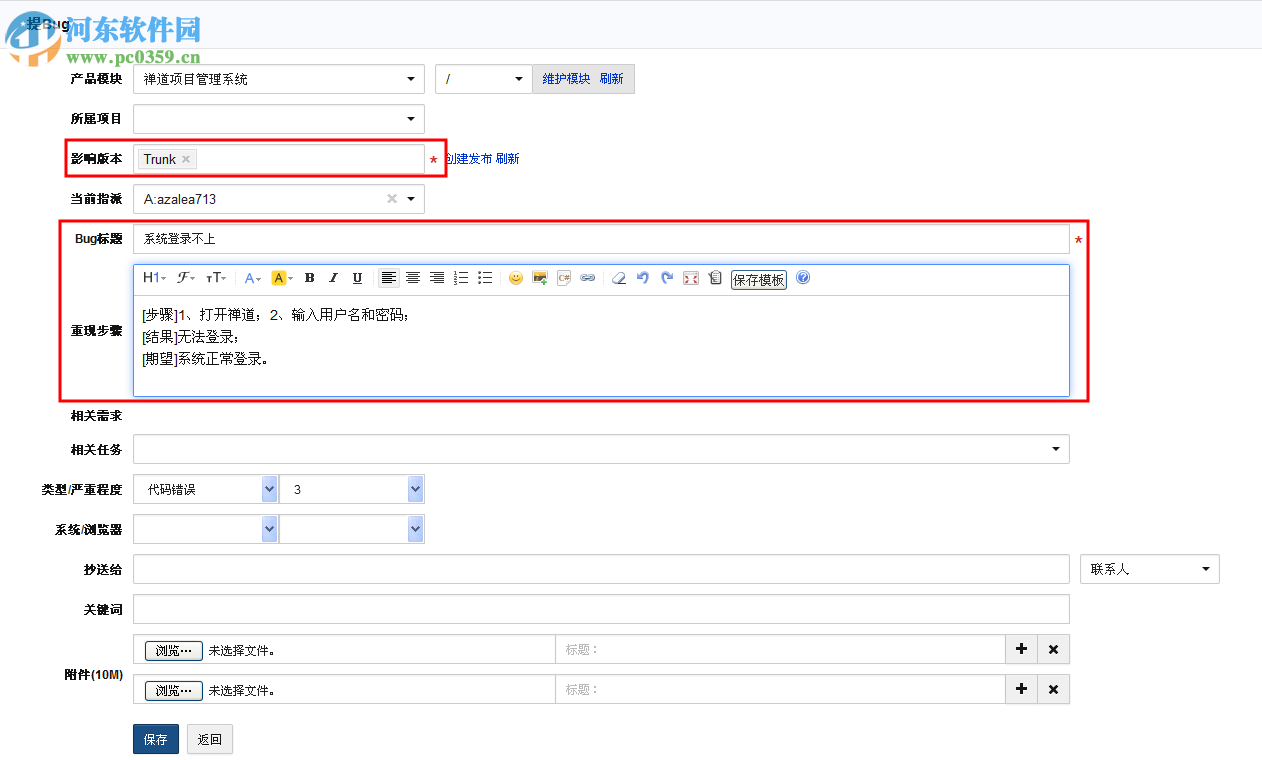Insert an image into the editor
The image size is (1262, 760).
pos(540,278)
